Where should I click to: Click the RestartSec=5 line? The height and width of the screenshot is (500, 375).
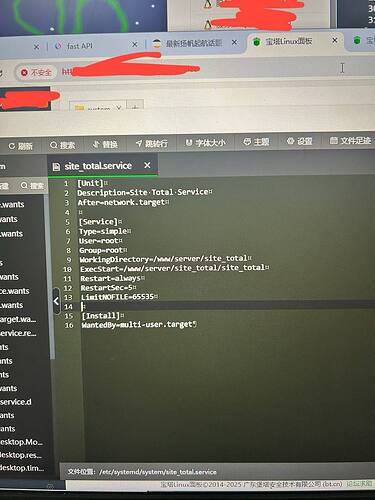click(x=107, y=288)
